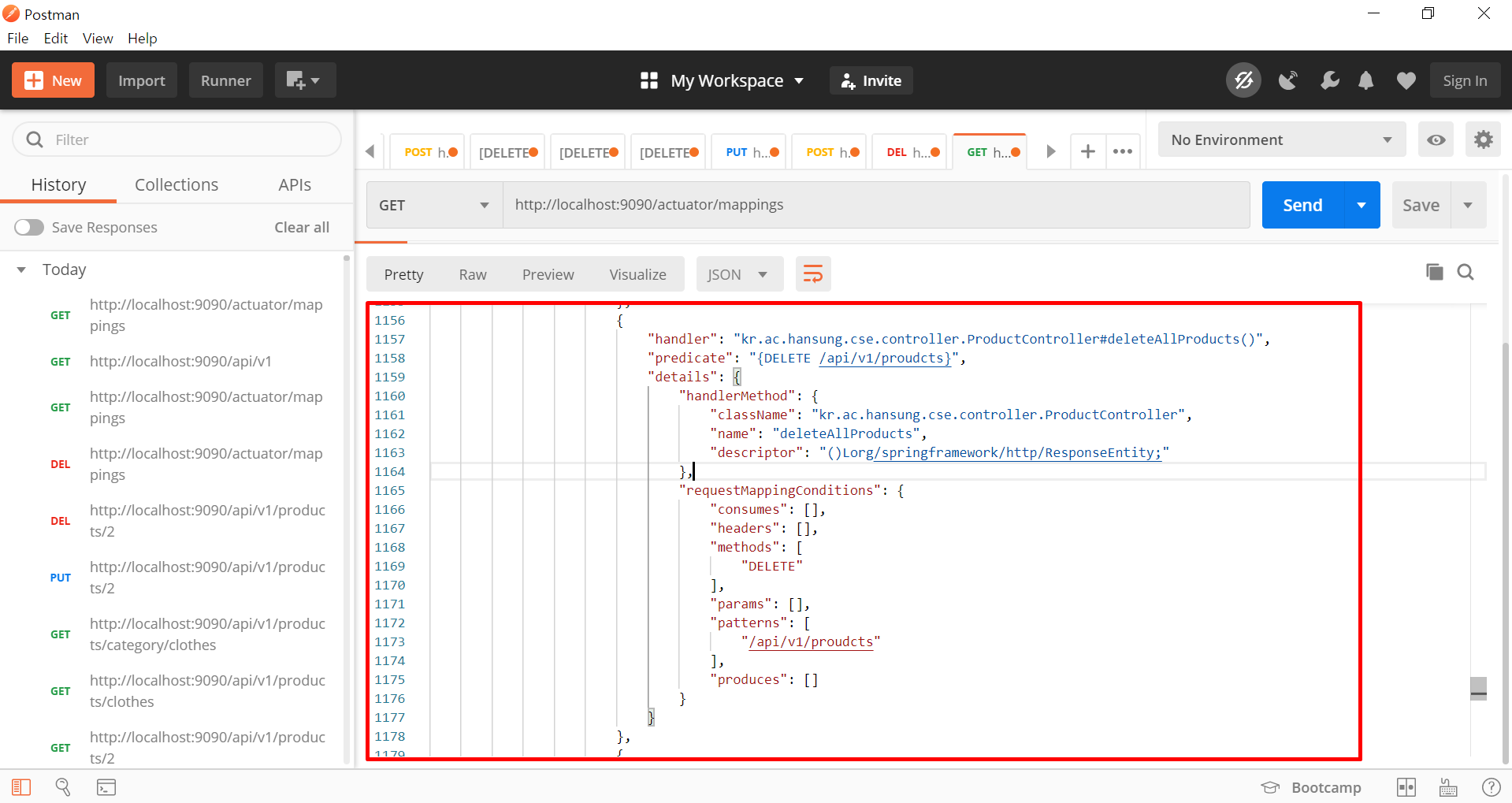Click the Import button

pos(142,80)
